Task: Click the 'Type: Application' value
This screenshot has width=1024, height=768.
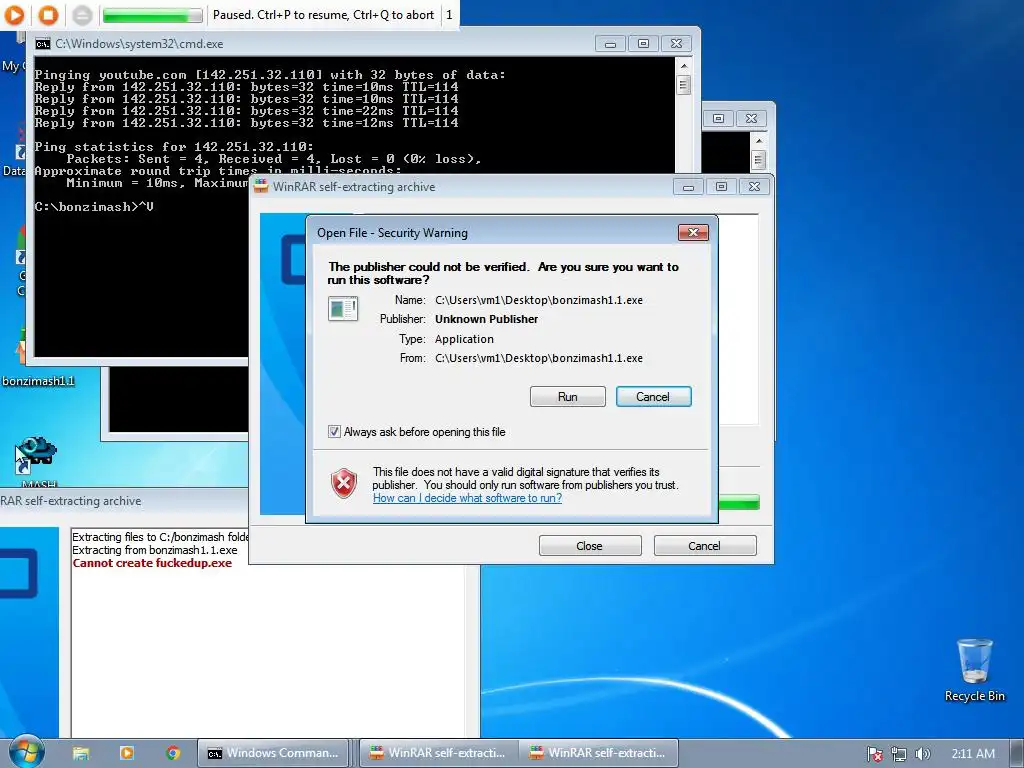Action: pyautogui.click(x=464, y=339)
